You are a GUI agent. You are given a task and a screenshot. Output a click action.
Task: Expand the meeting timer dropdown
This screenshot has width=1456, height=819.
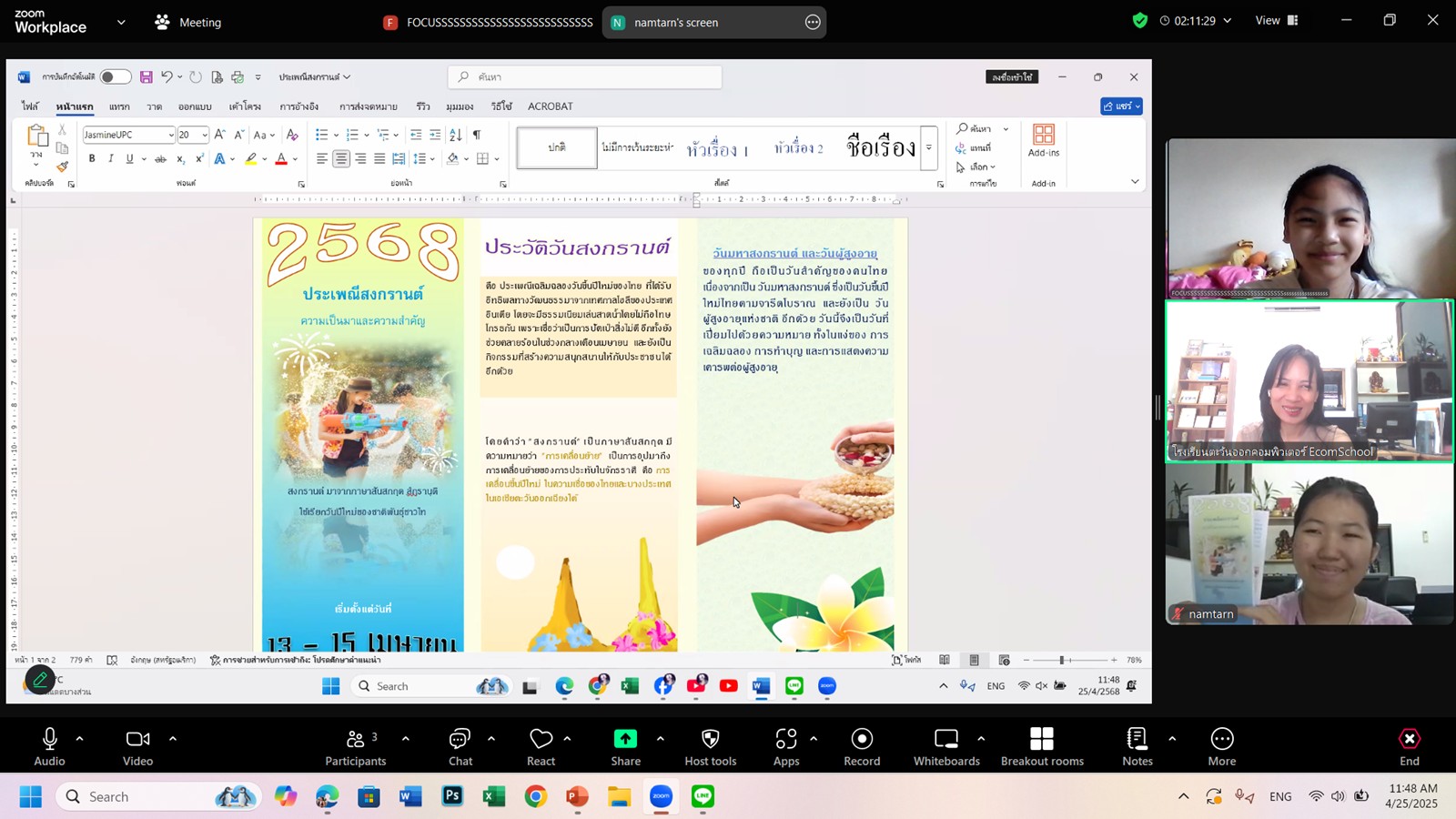1227,20
